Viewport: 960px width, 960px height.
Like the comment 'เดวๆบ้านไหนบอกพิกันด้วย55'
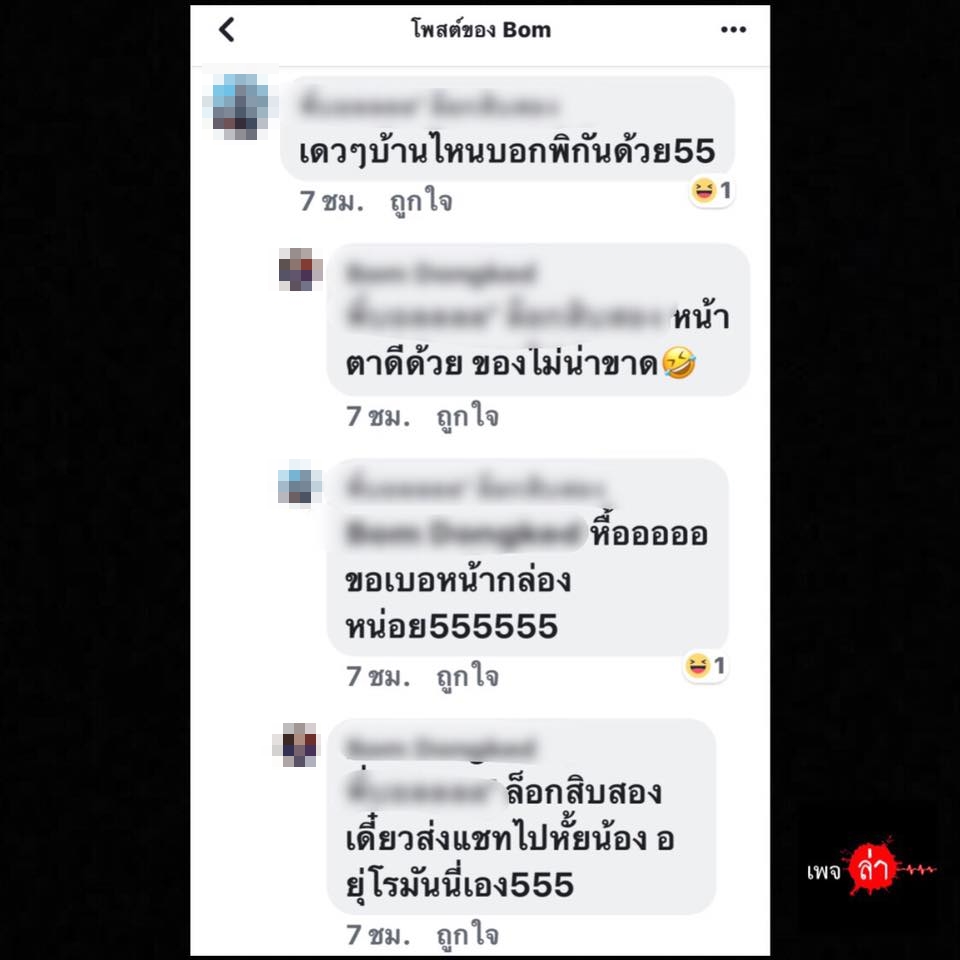(x=421, y=201)
